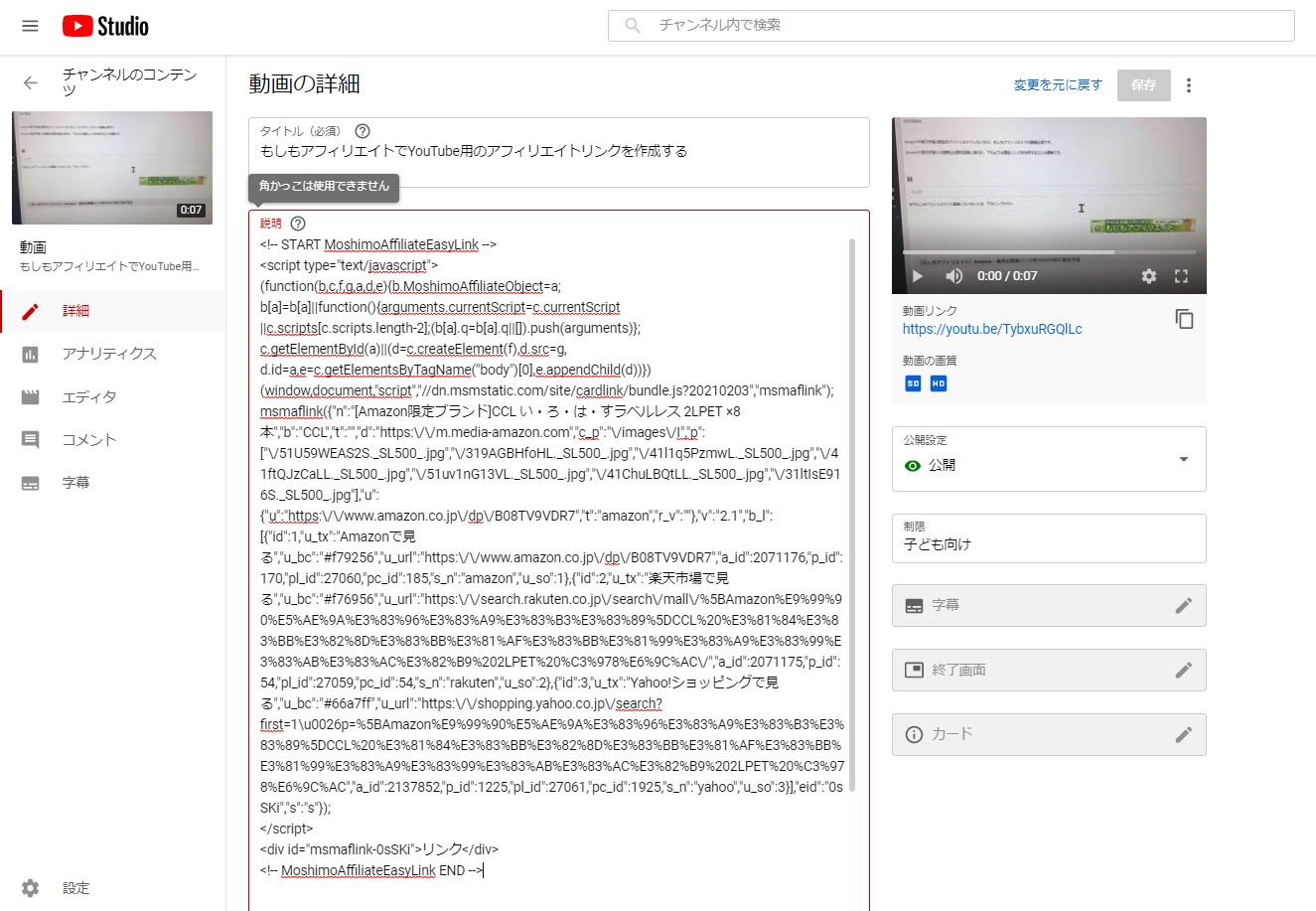This screenshot has height=911, width=1316.
Task: Click the search magnifier icon
Action: (x=633, y=26)
